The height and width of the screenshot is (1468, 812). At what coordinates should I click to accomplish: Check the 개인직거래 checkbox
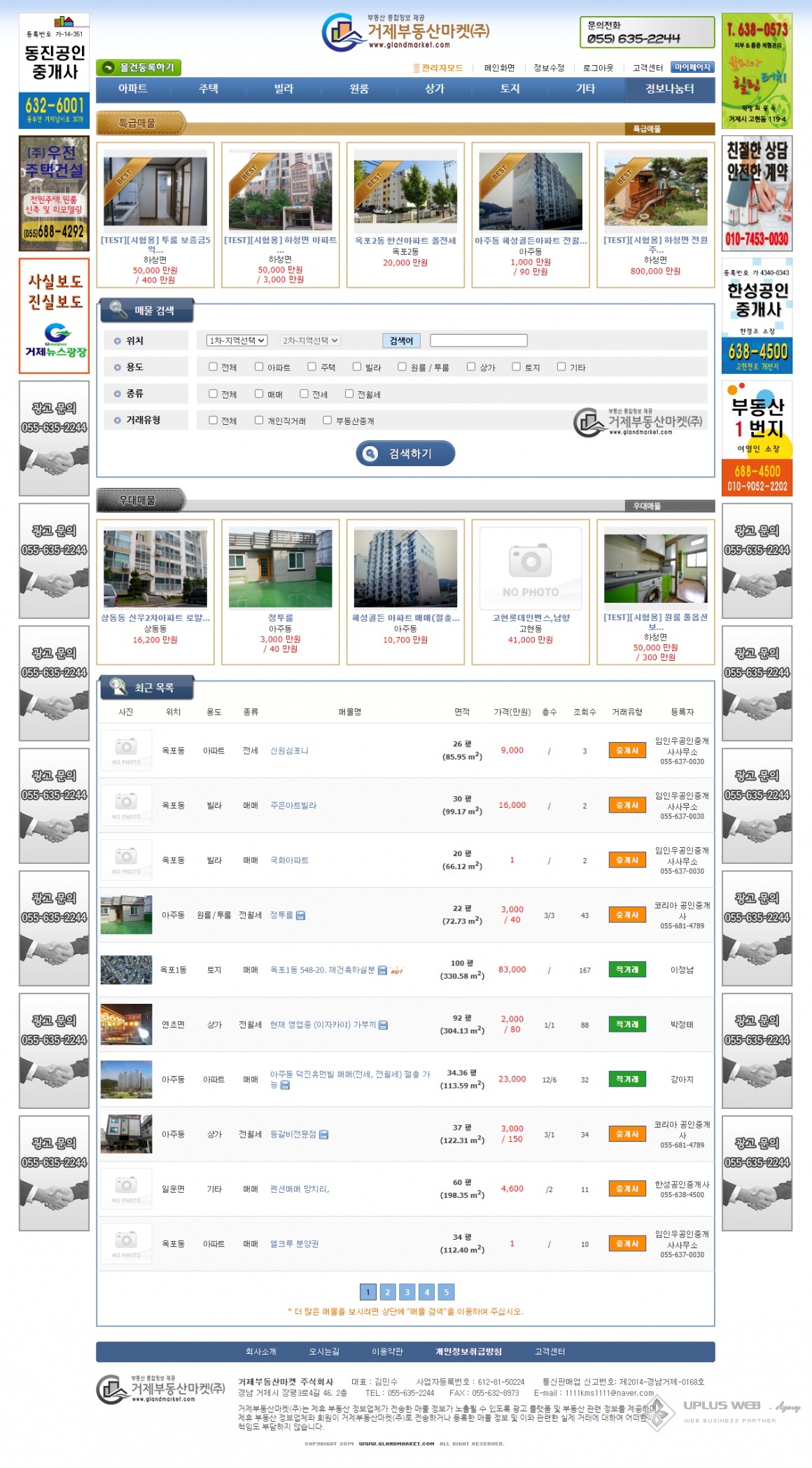(259, 420)
